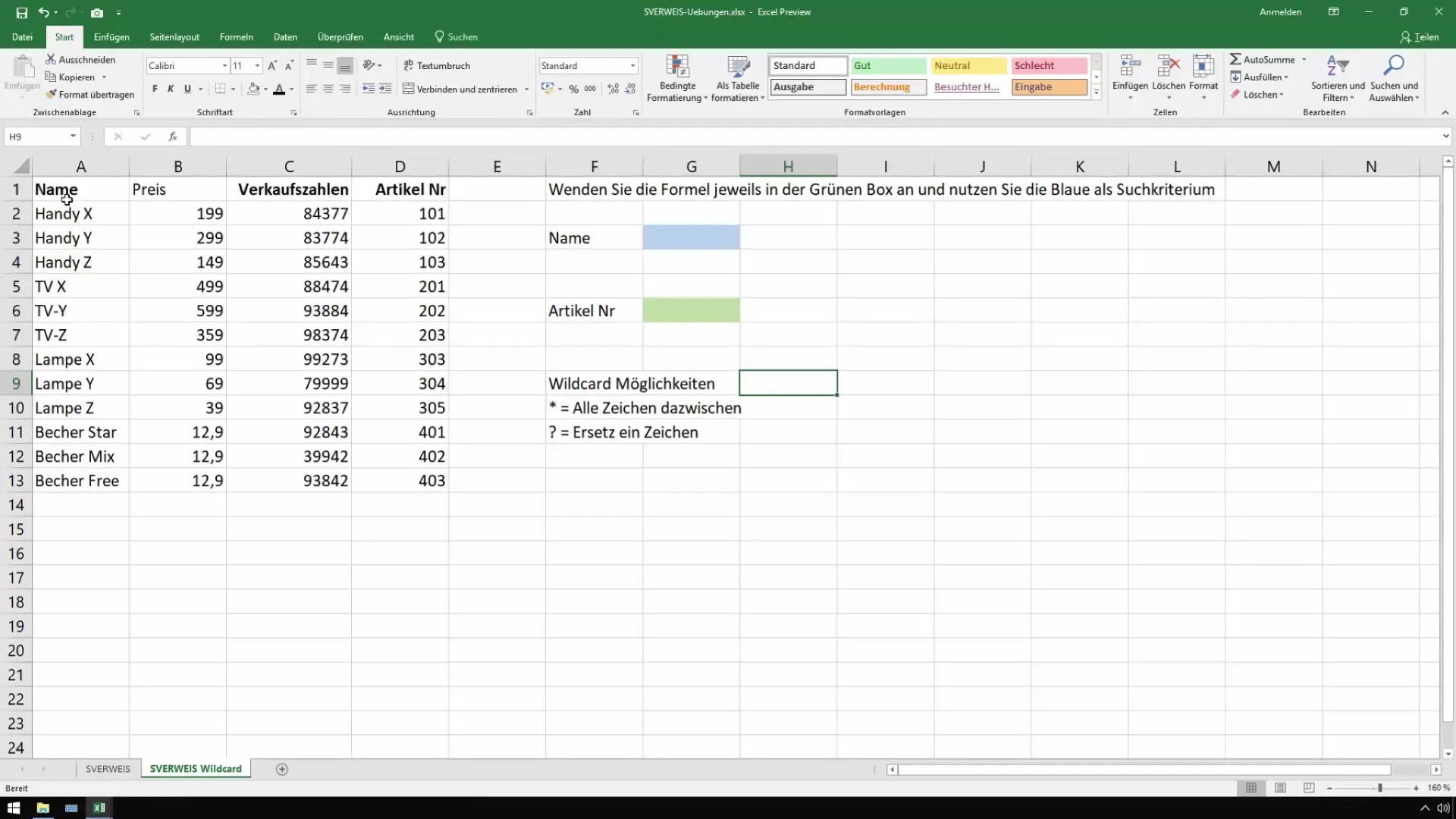Image resolution: width=1456 pixels, height=819 pixels.
Task: Apply thousands separator format 000
Action: click(590, 89)
